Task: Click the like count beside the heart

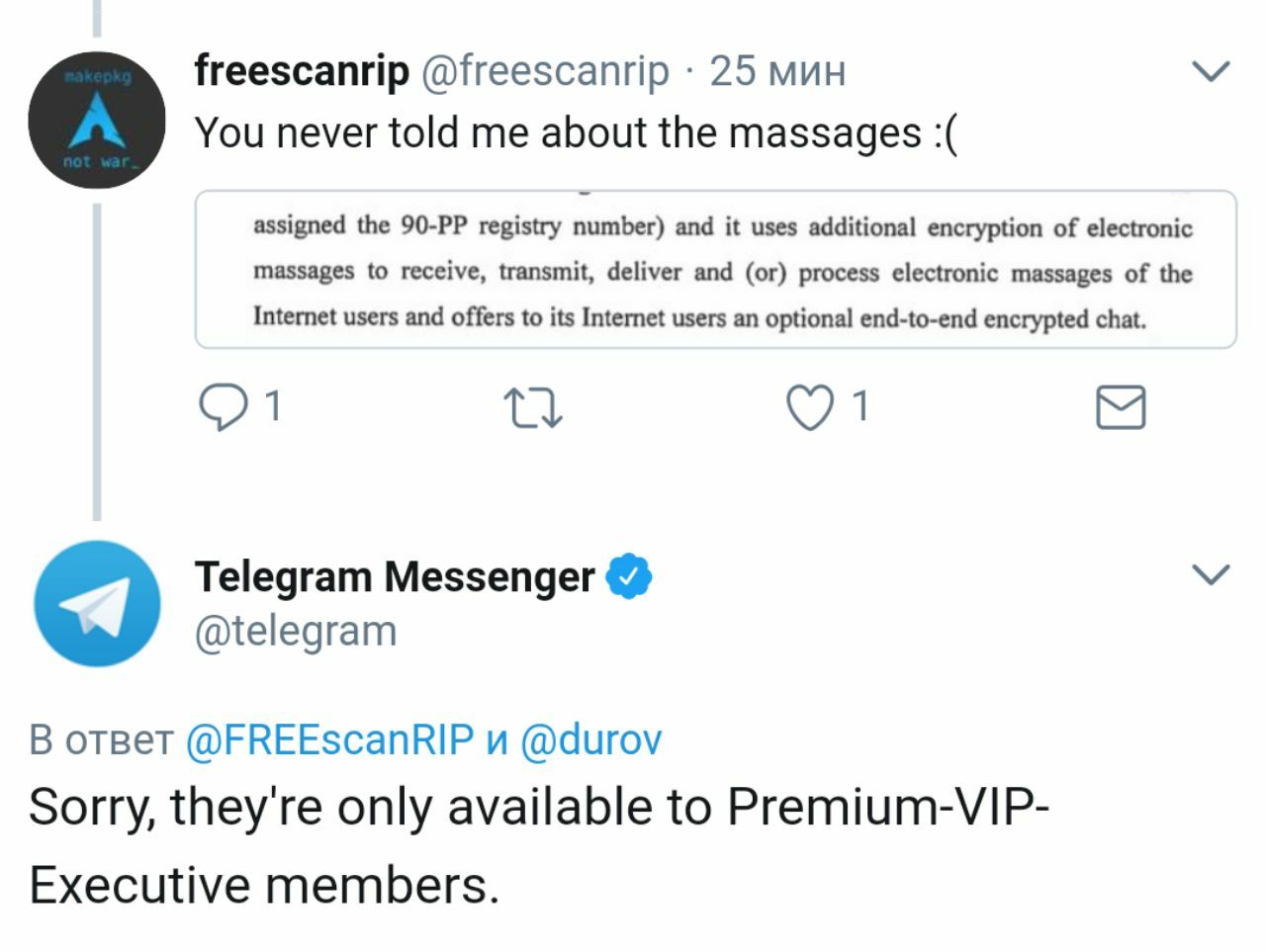Action: pyautogui.click(x=860, y=406)
